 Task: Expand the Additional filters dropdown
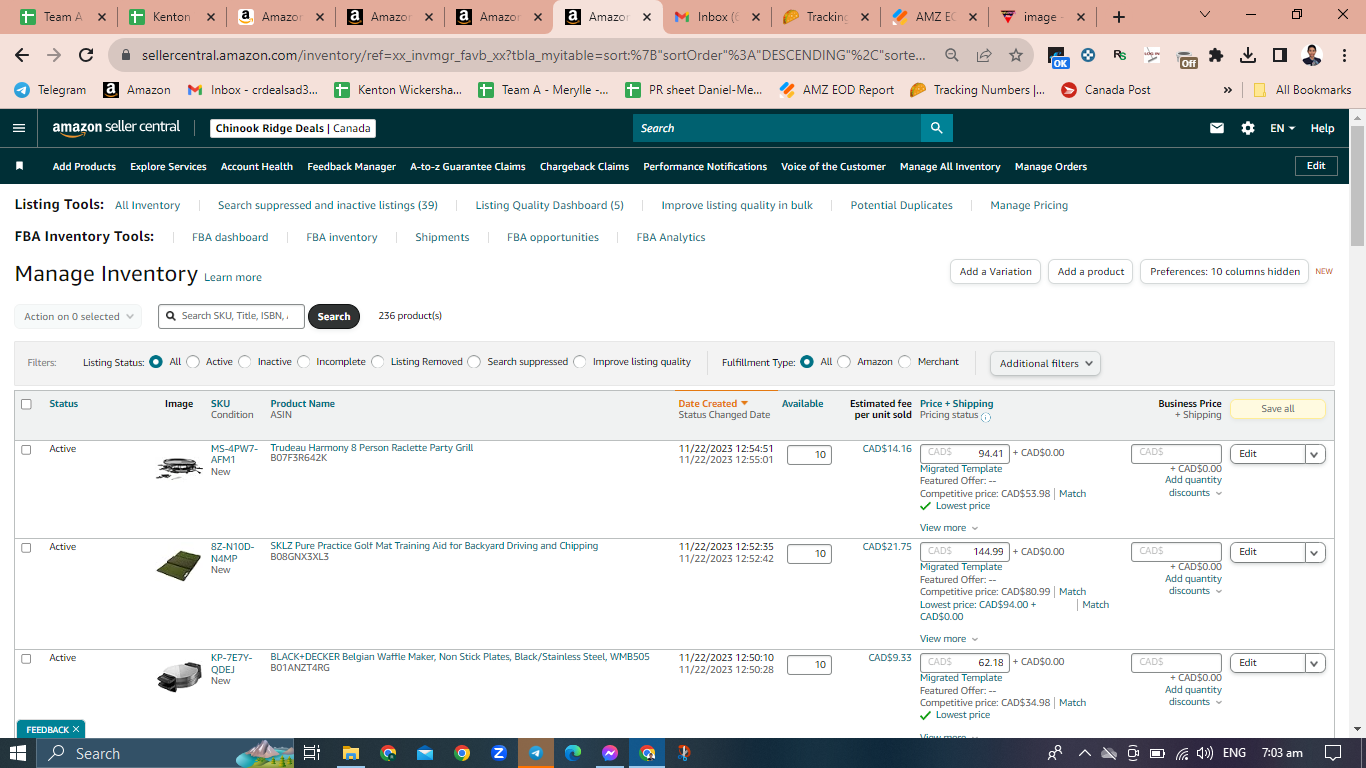pos(1045,363)
